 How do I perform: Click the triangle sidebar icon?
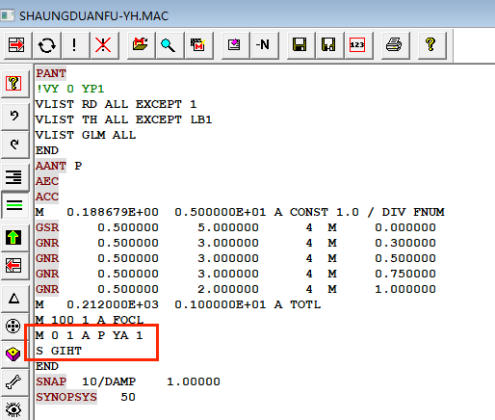pyautogui.click(x=14, y=298)
